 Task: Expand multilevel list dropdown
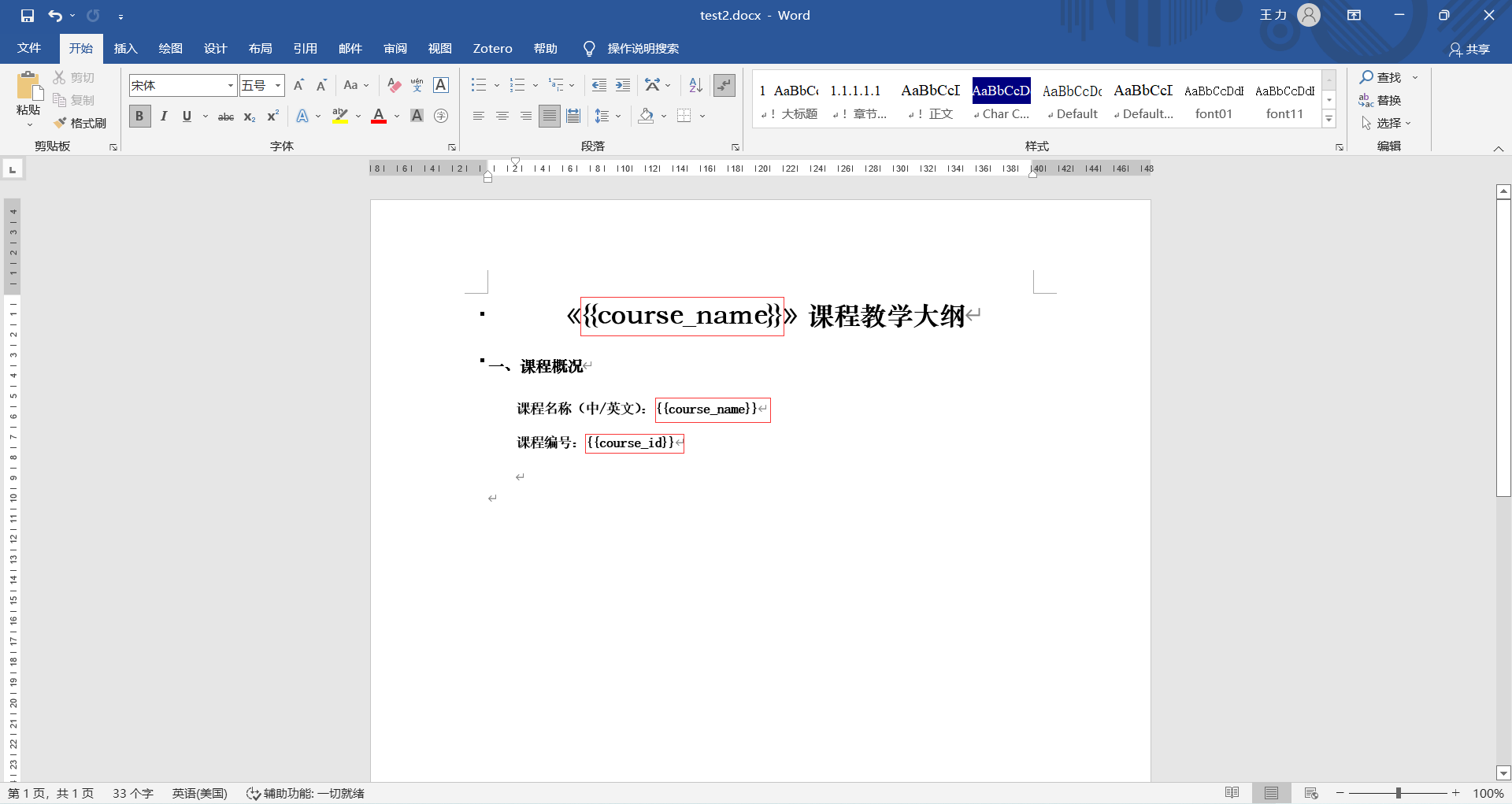coord(572,85)
